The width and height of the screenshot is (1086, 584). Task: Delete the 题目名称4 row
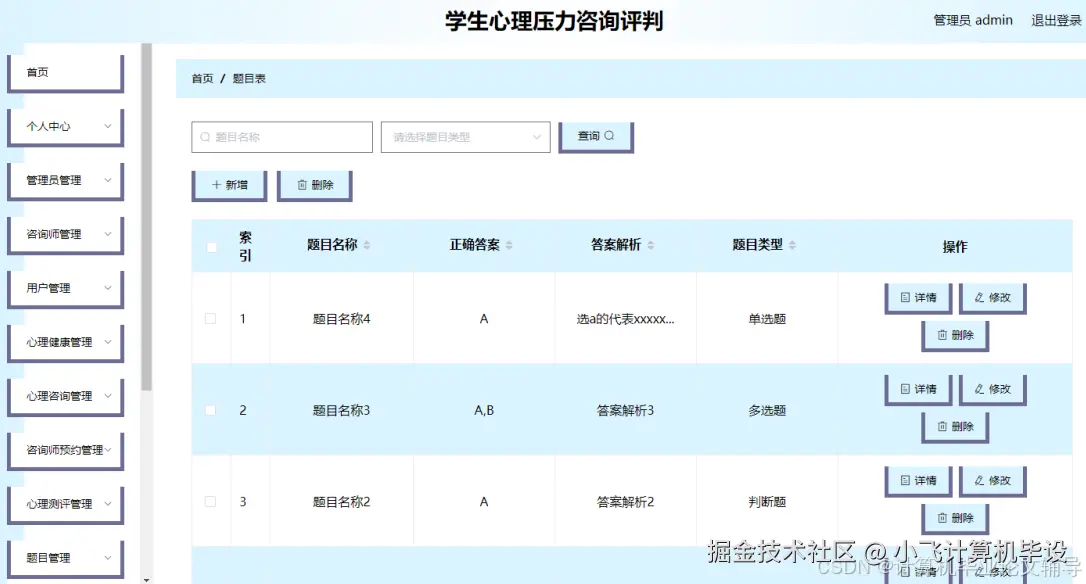click(x=955, y=335)
